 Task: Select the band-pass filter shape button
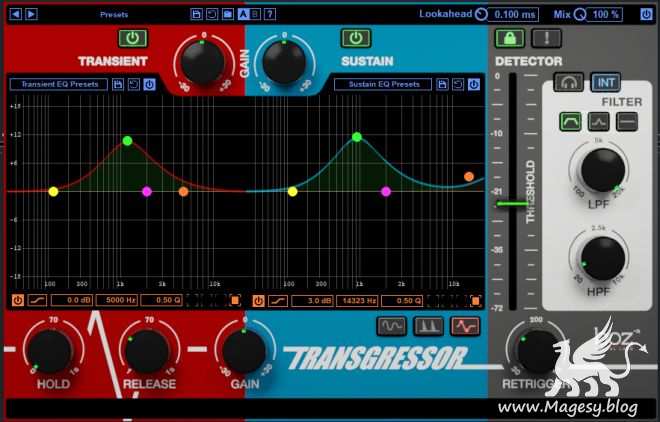(x=570, y=122)
